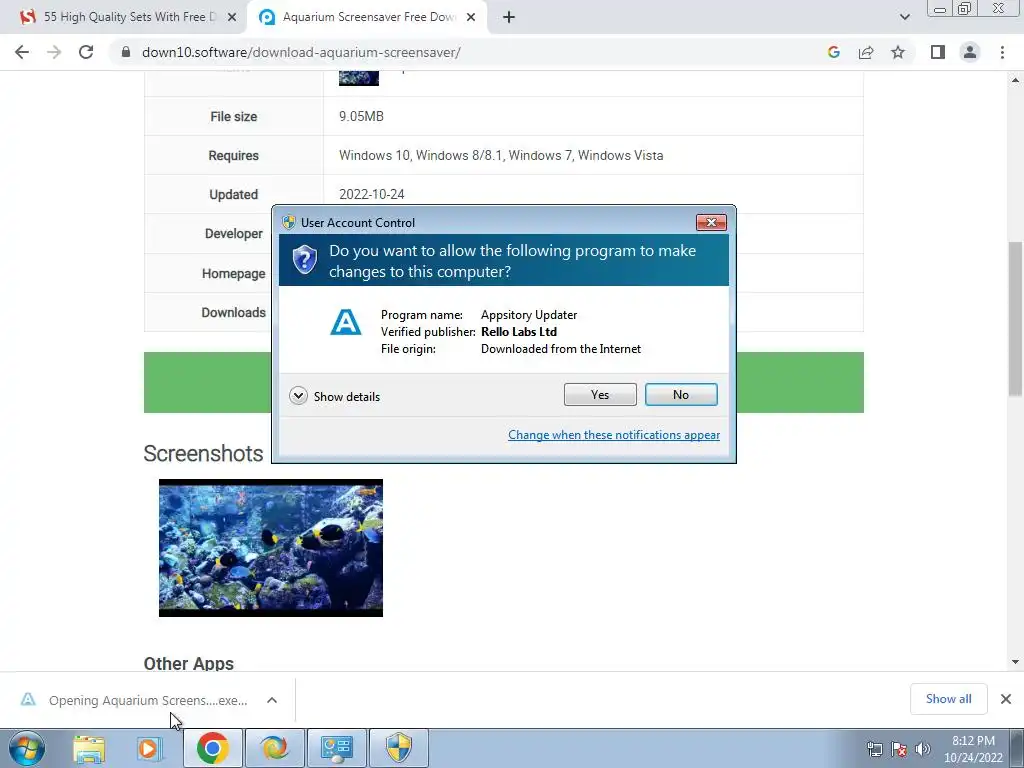
Task: Close the Aquarium Screensaver tab
Action: pyautogui.click(x=471, y=18)
